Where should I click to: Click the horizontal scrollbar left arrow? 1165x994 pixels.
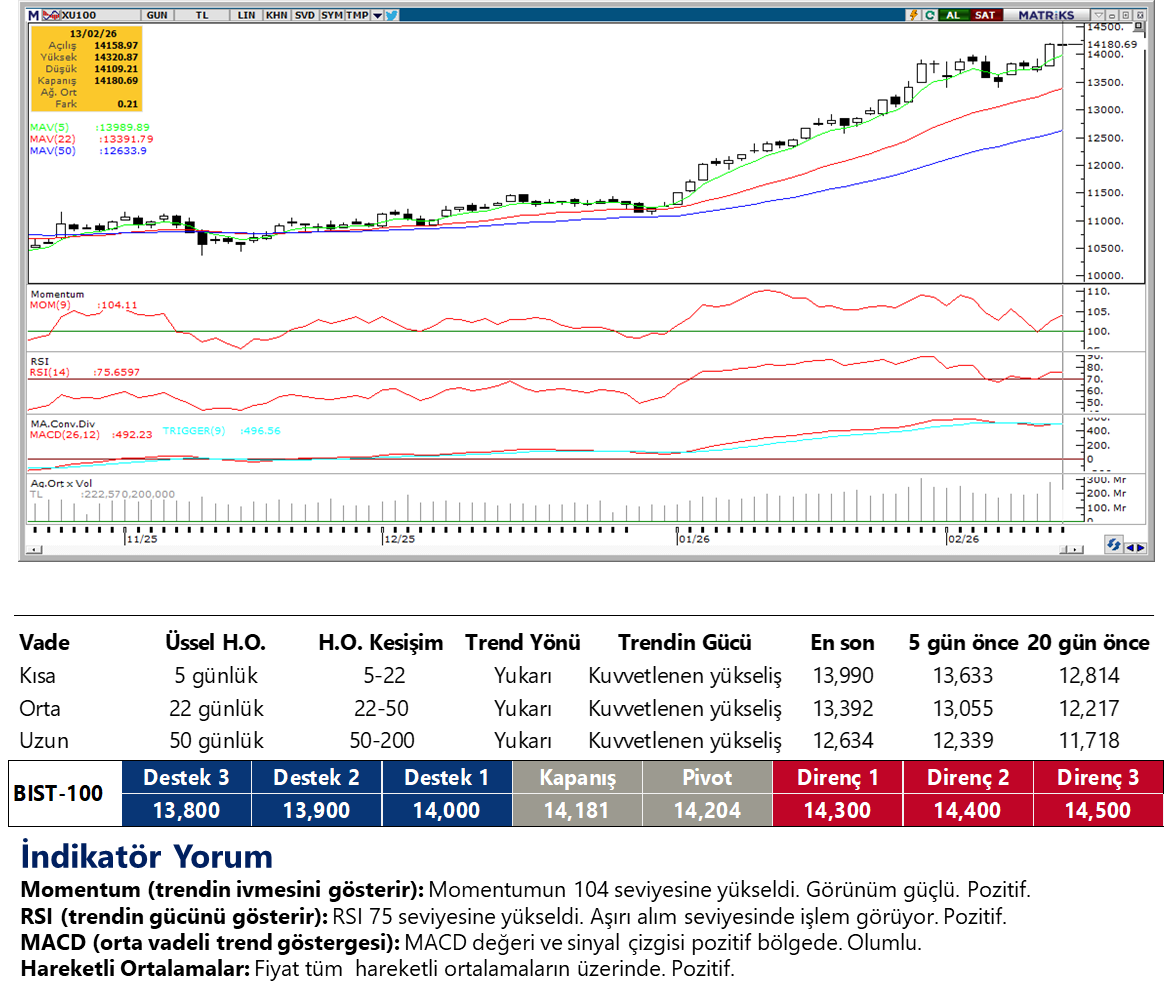pos(34,549)
